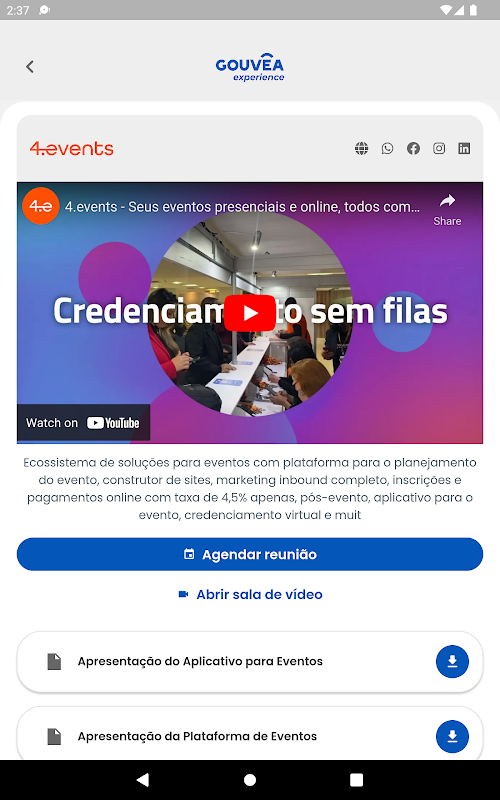The height and width of the screenshot is (800, 500).
Task: Share the YouTube video
Action: point(447,210)
